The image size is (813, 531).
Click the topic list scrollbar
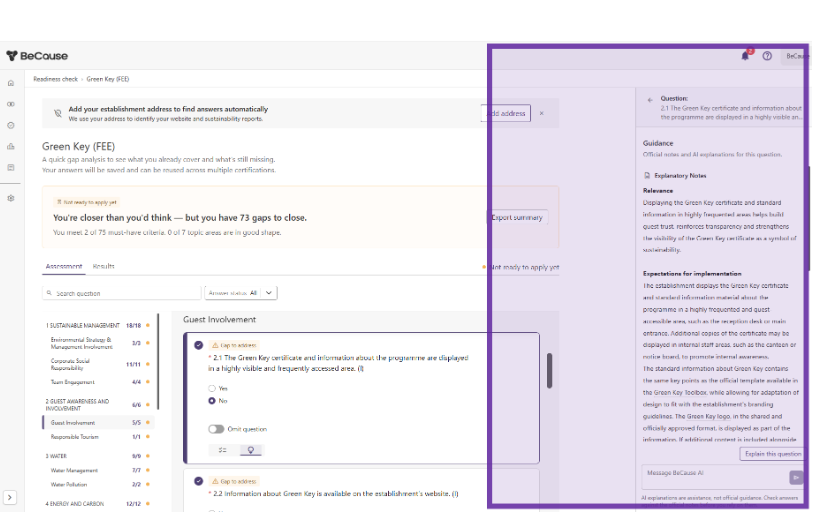point(158,361)
